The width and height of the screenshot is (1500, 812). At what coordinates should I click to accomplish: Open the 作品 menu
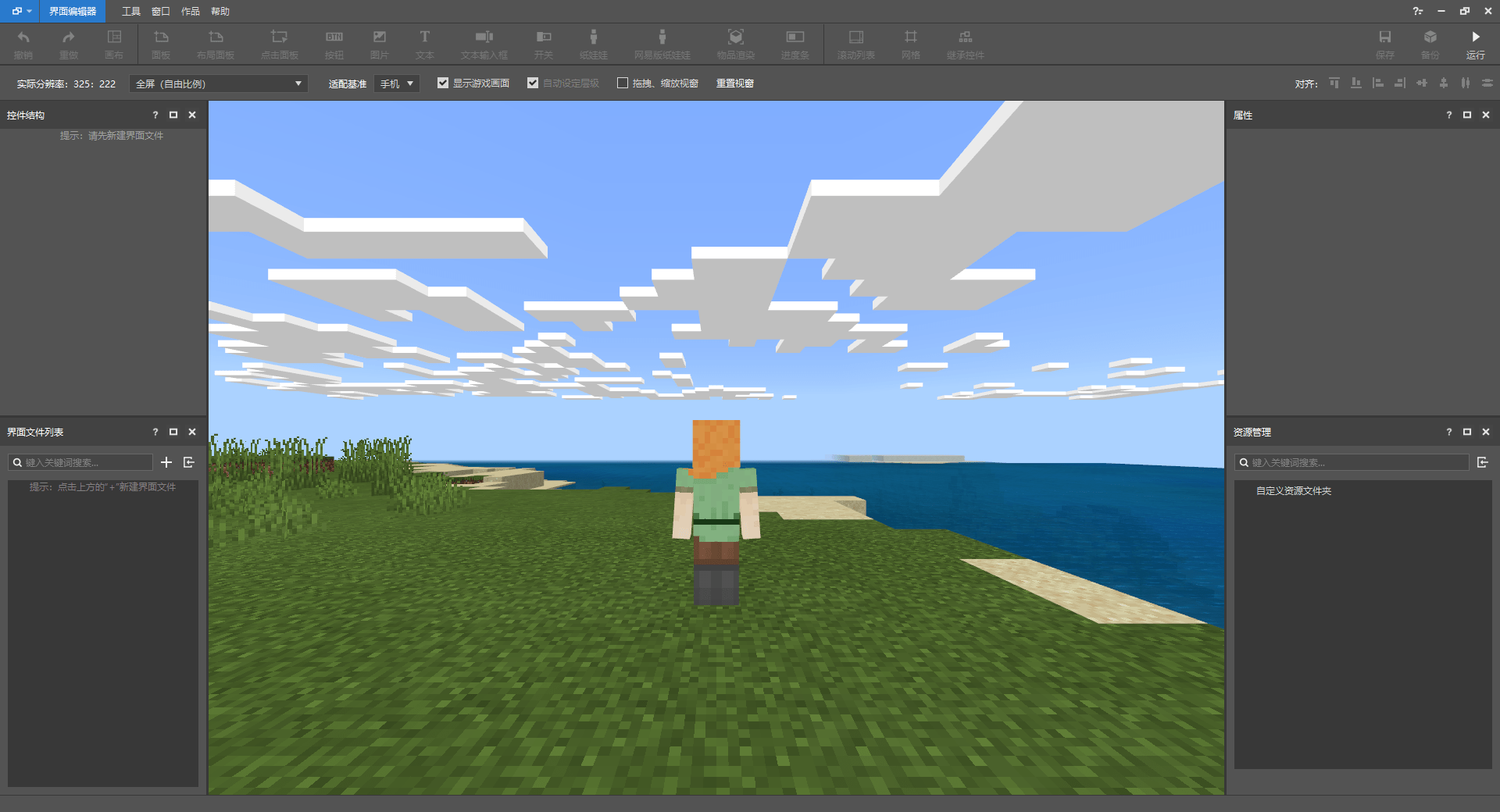pos(191,11)
